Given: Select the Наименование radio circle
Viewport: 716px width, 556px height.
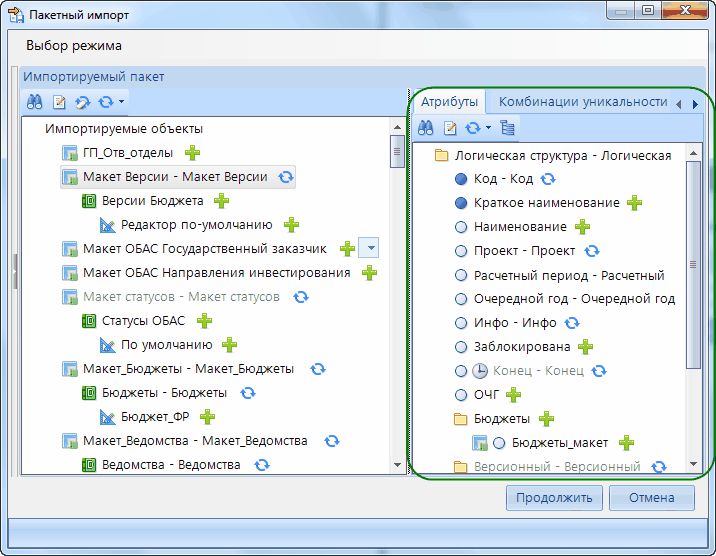Looking at the screenshot, I should (461, 227).
